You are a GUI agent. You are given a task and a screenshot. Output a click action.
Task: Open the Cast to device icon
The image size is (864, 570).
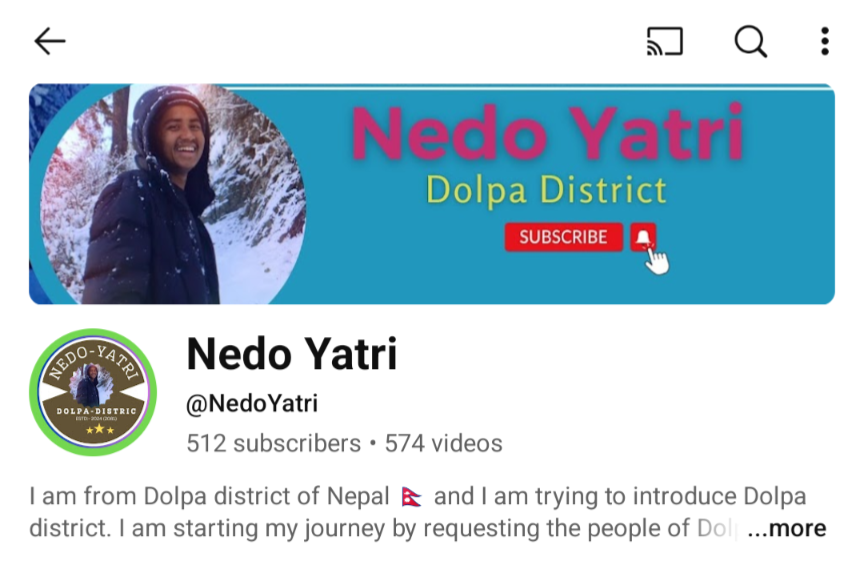[665, 41]
